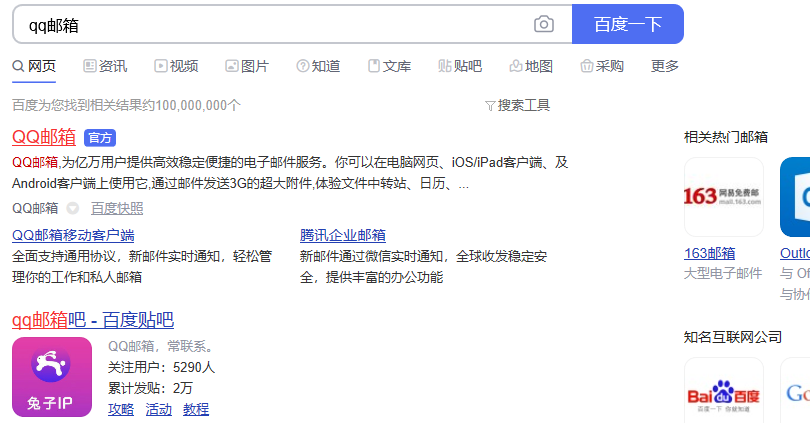Screen dimensions: 810x423
Task: Open 搜索工具 filter options
Action: (518, 105)
